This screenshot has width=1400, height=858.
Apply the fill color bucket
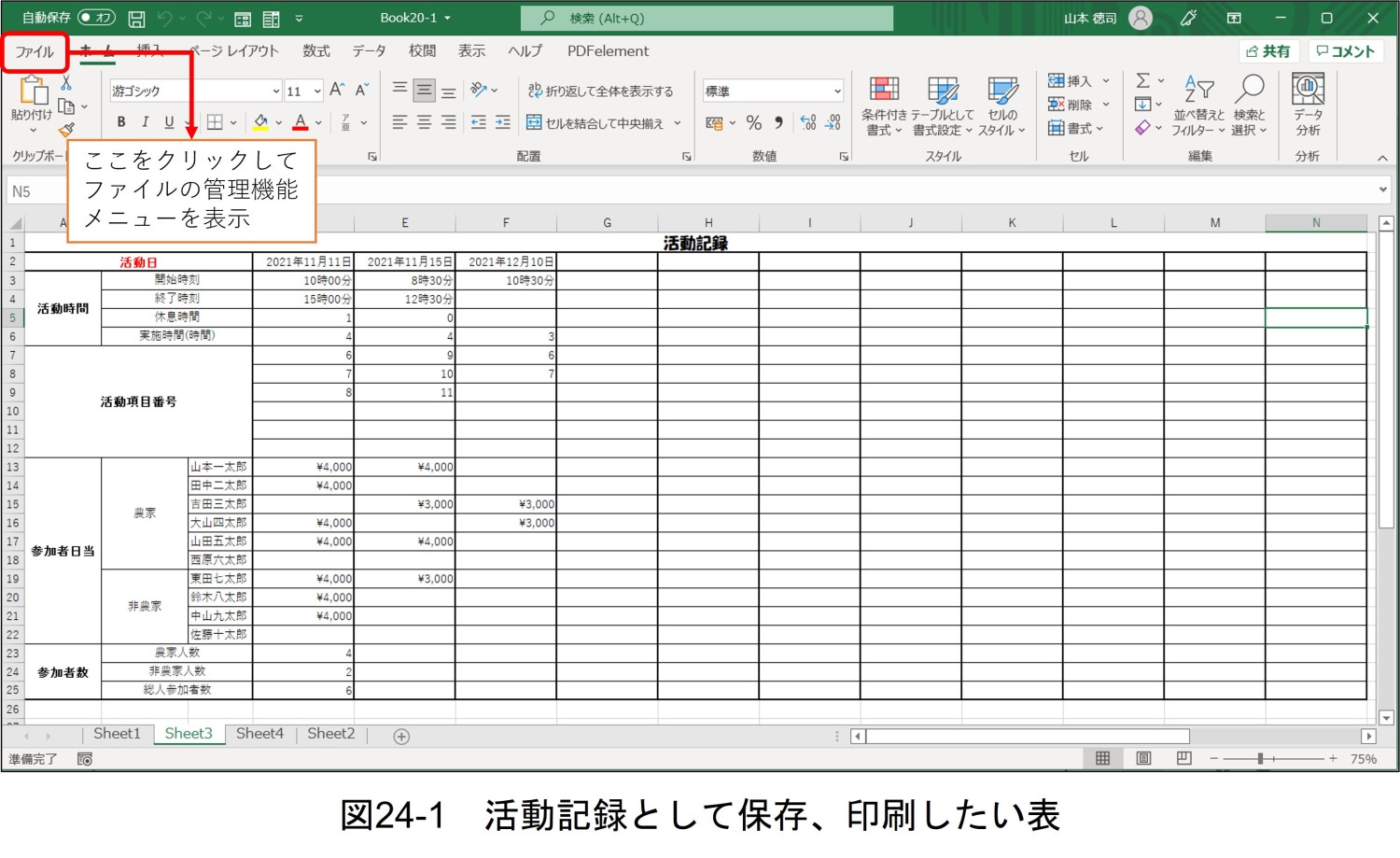[260, 122]
